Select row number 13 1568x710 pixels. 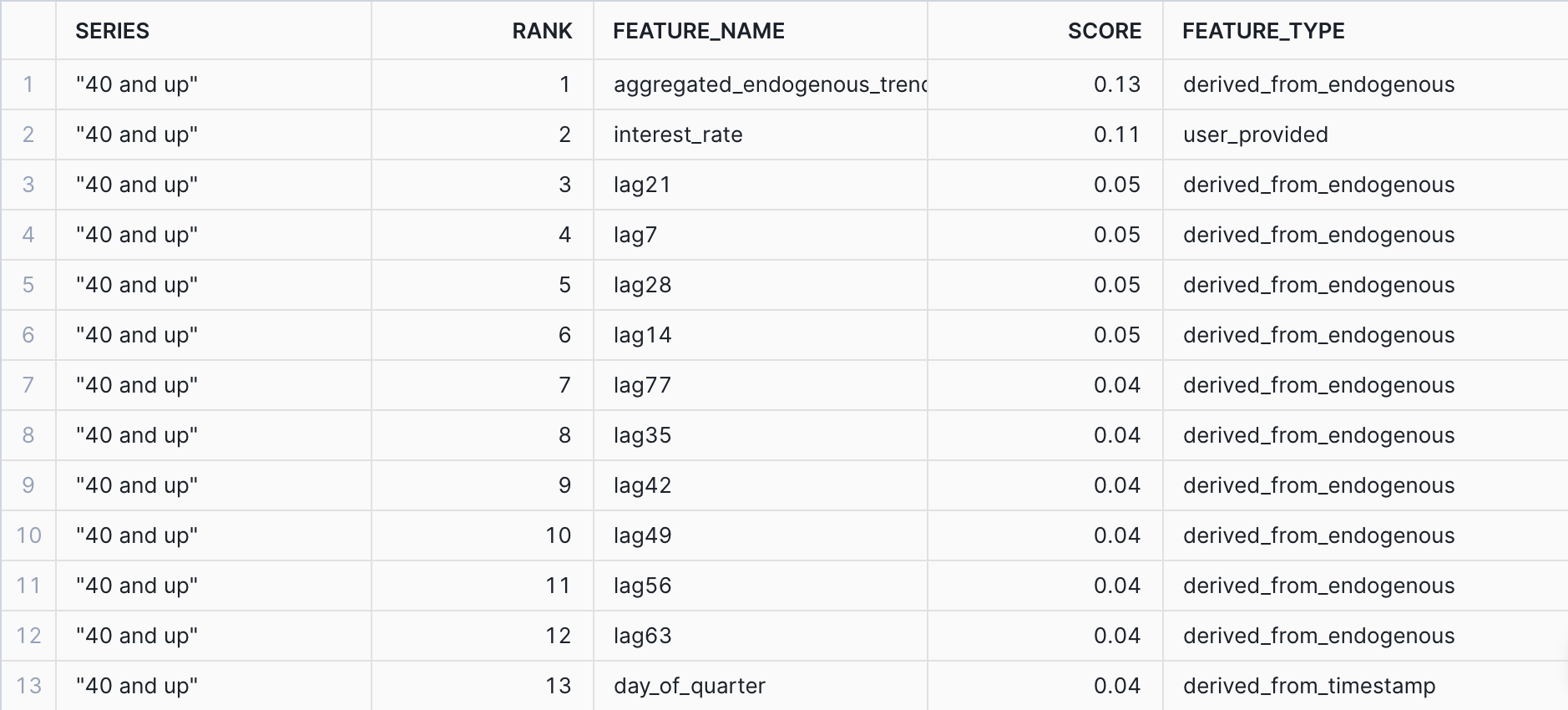click(x=28, y=686)
